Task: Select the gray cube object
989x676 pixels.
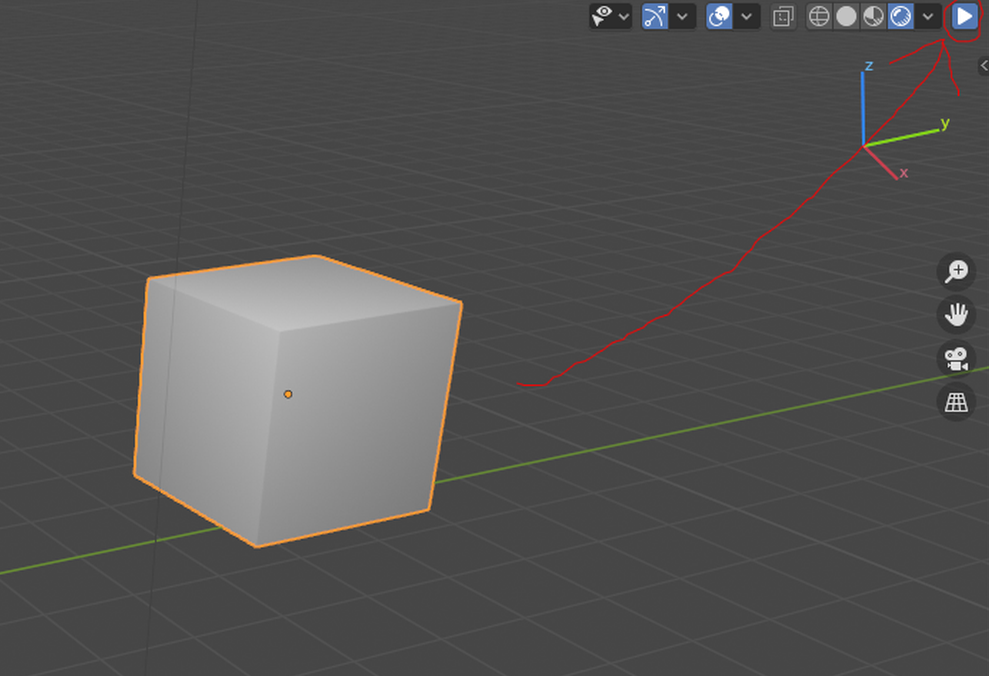Action: (x=297, y=401)
